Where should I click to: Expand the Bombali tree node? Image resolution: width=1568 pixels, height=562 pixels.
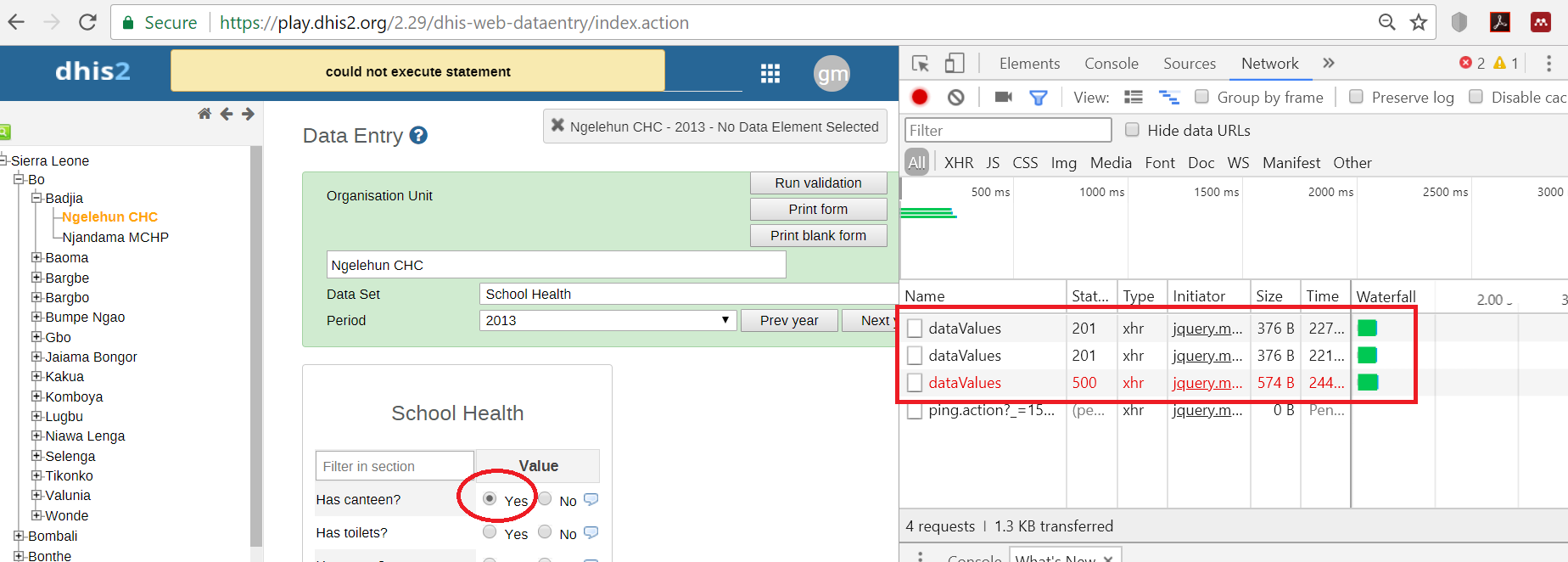pyautogui.click(x=19, y=536)
